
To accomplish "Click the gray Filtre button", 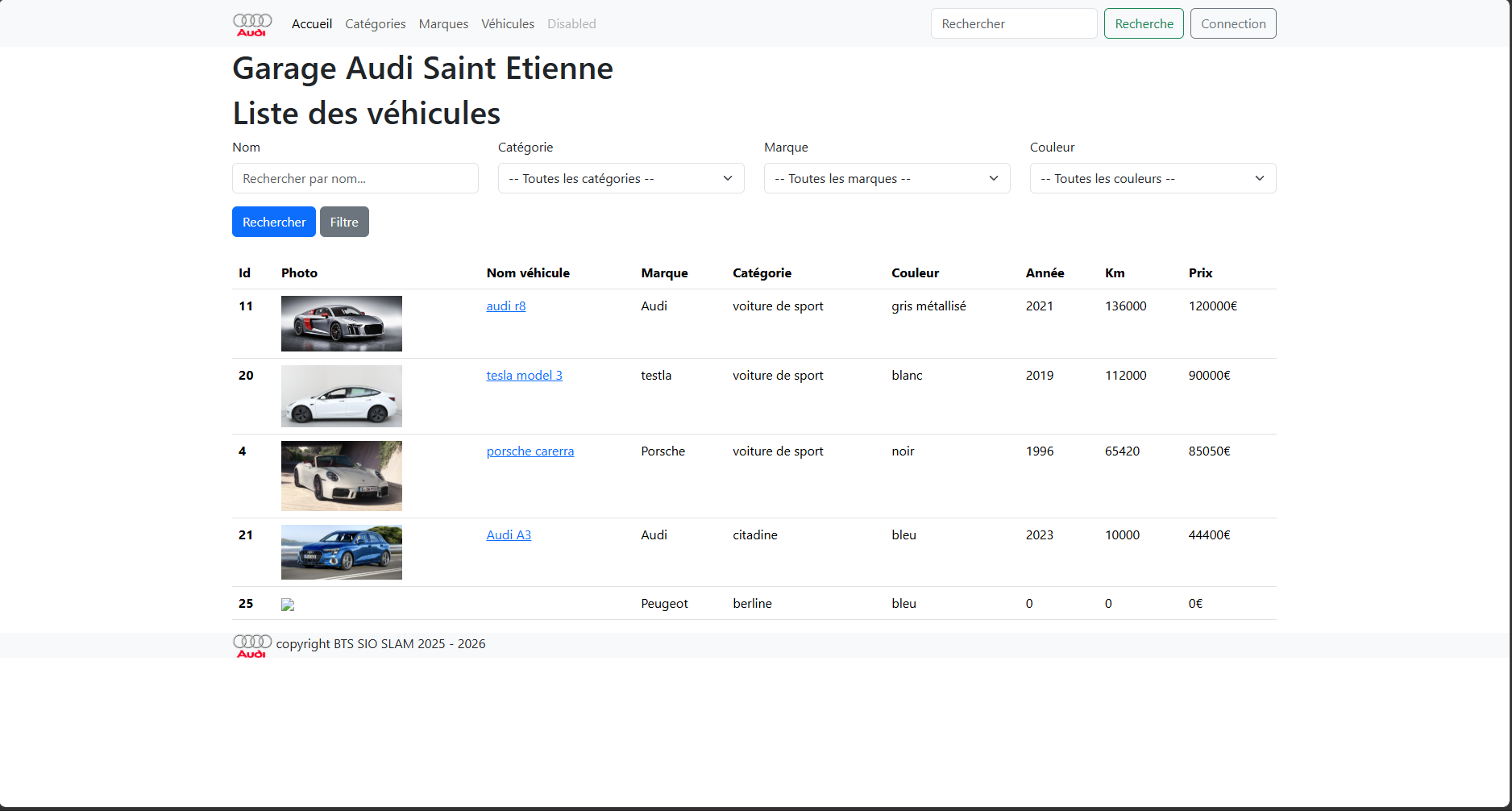I will [x=344, y=222].
